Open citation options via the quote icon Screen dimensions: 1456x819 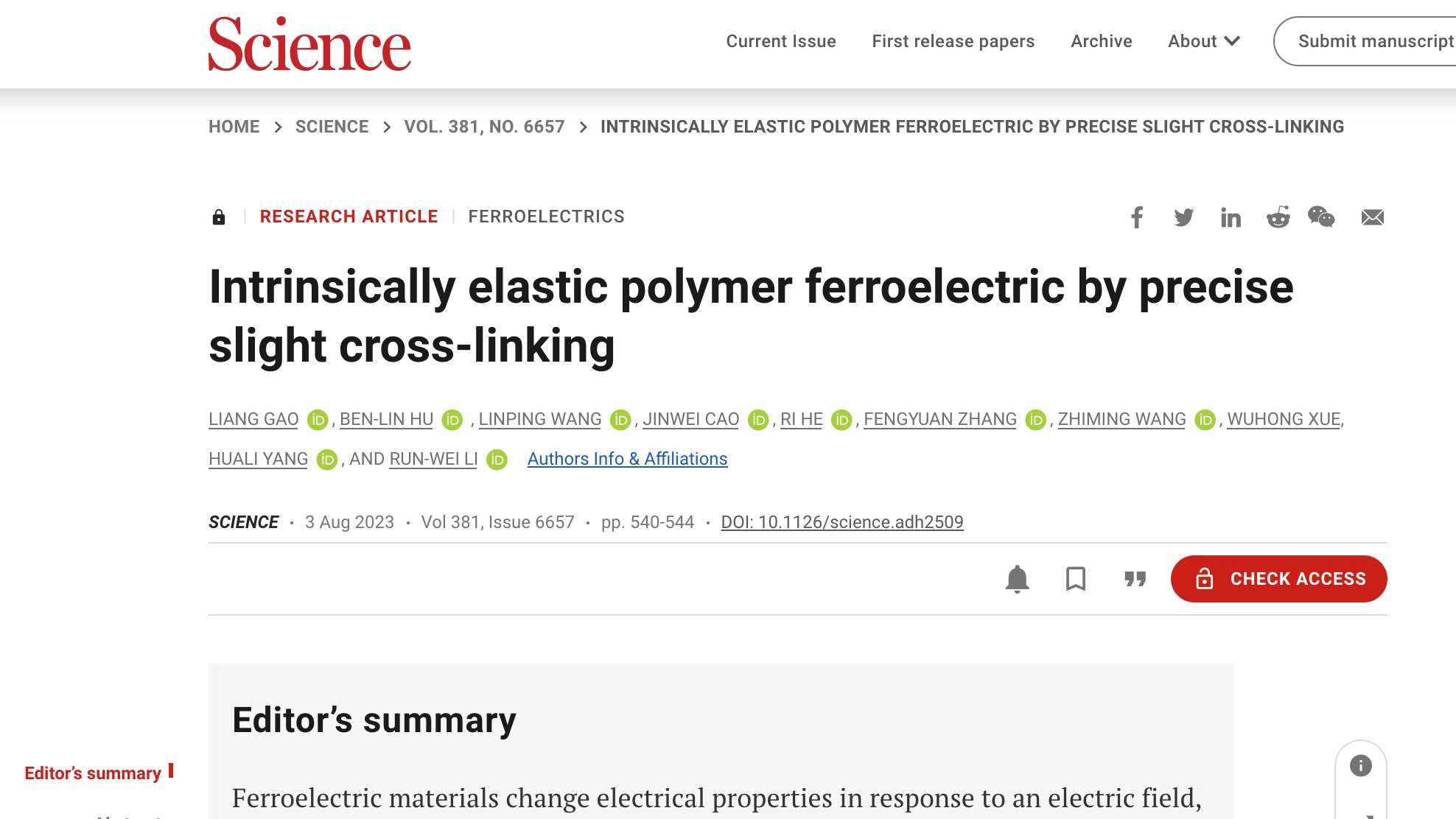(1133, 579)
